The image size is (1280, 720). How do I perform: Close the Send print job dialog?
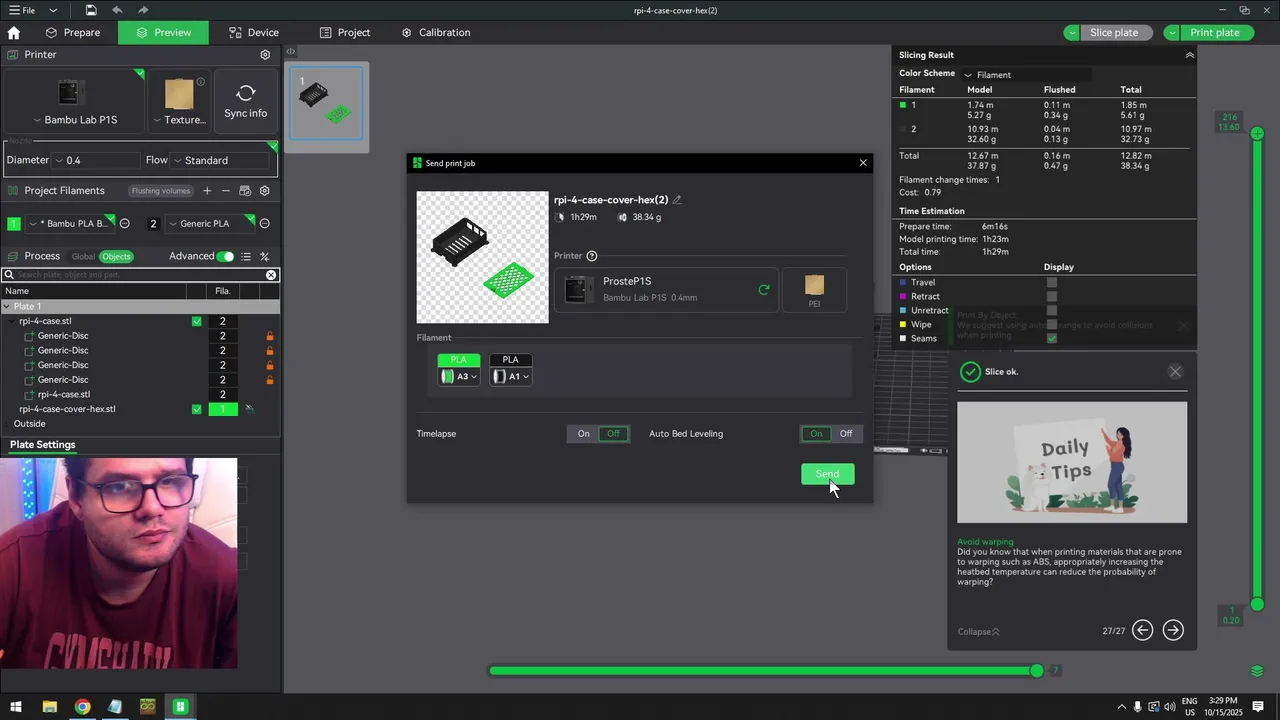(863, 163)
